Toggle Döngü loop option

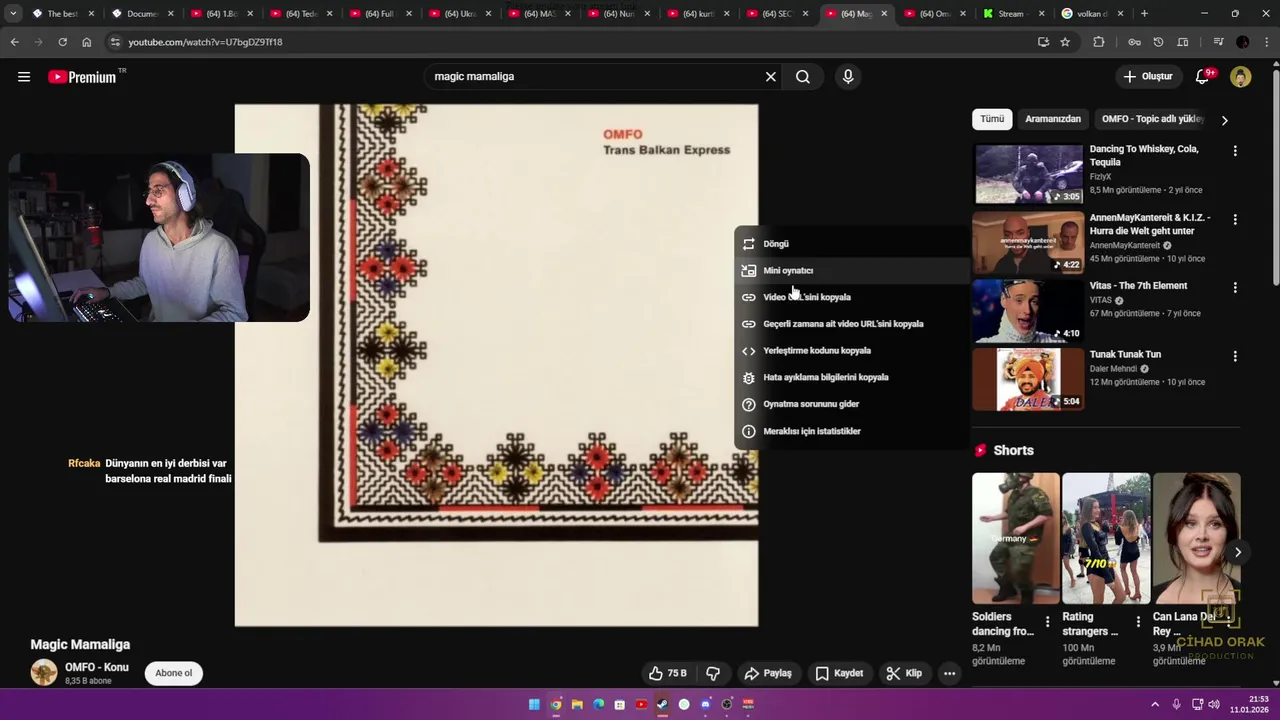click(851, 244)
